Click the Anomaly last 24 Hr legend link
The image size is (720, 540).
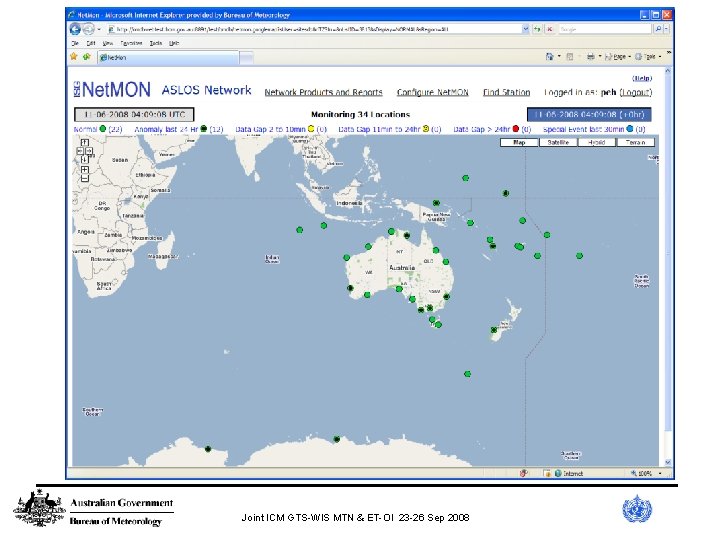[166, 129]
